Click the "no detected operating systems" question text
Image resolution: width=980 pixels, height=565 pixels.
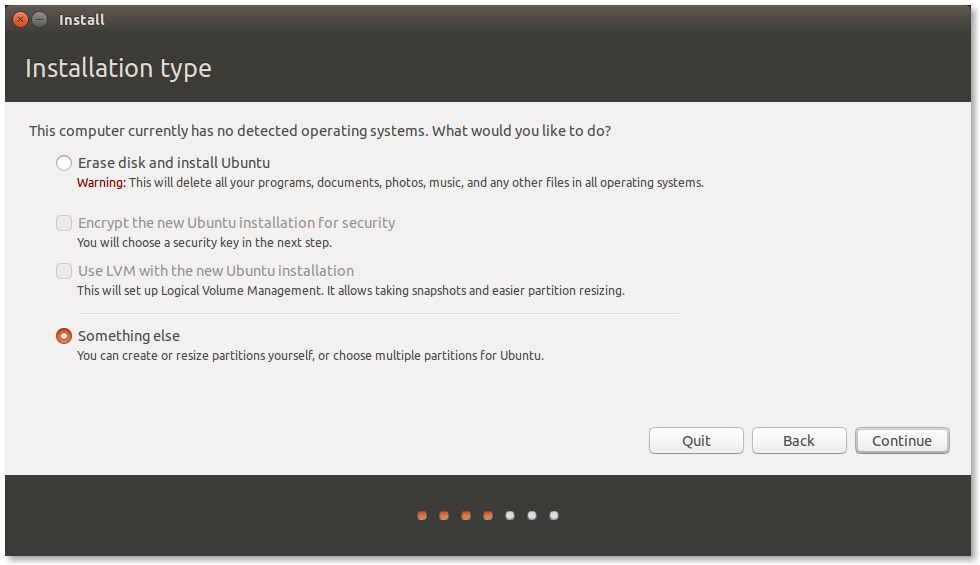320,131
